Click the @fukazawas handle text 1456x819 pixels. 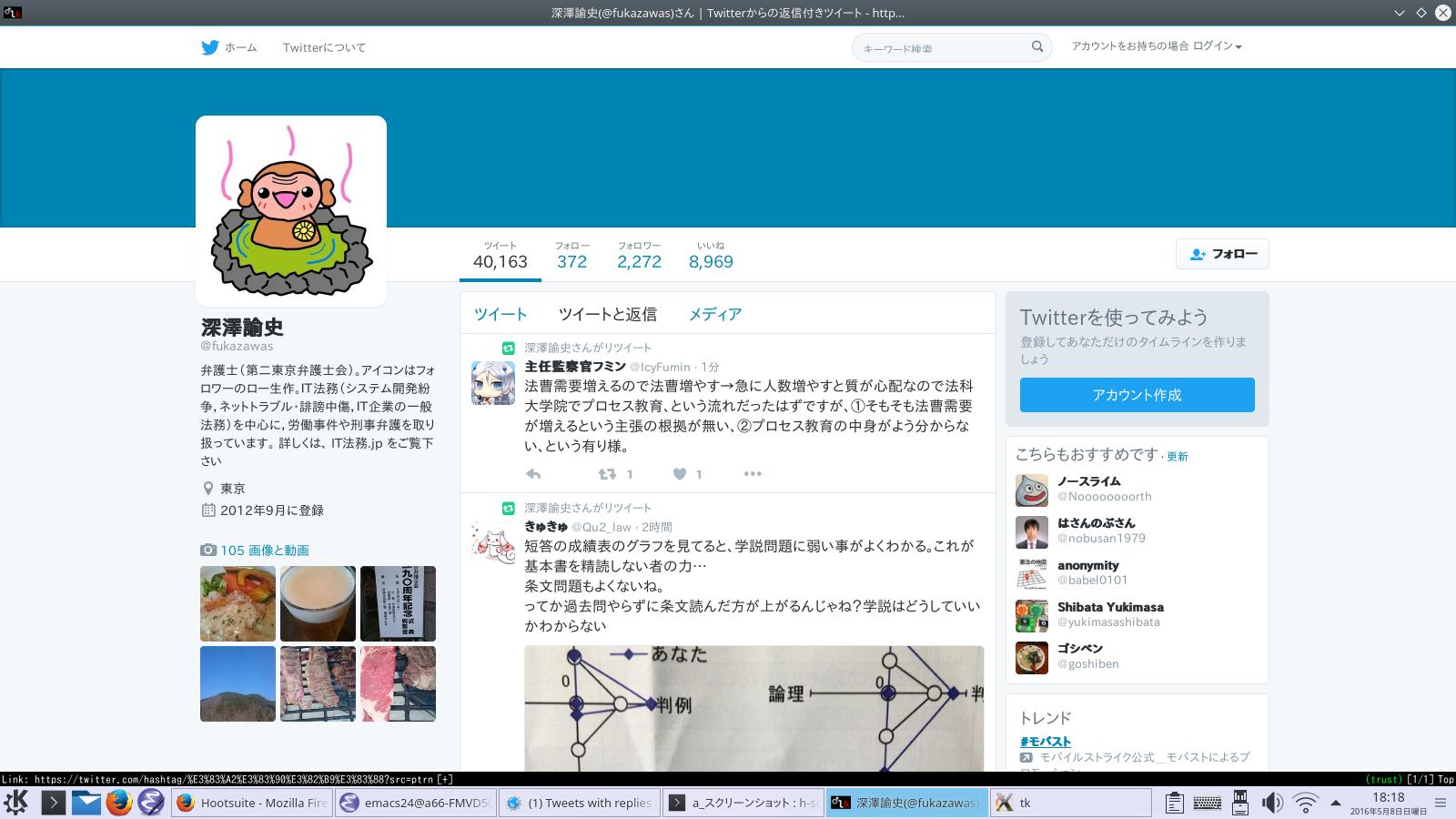click(x=237, y=346)
